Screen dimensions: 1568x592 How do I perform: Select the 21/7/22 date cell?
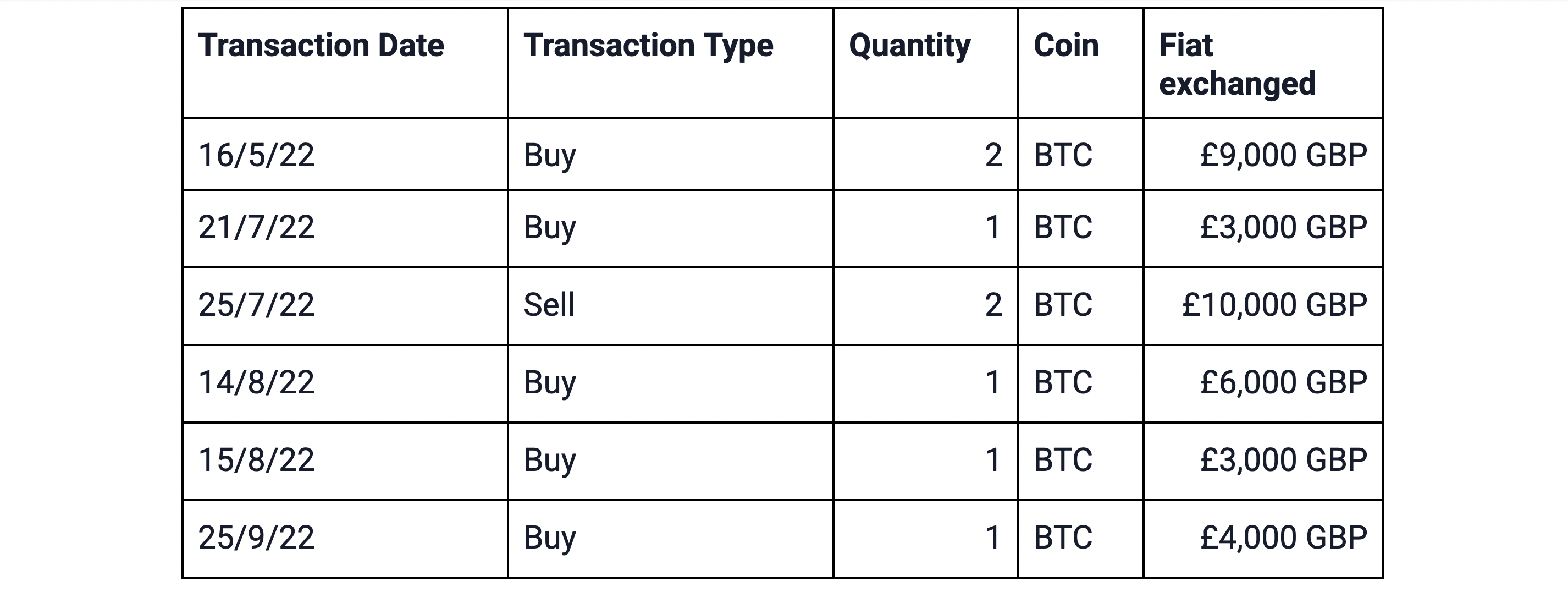[256, 227]
